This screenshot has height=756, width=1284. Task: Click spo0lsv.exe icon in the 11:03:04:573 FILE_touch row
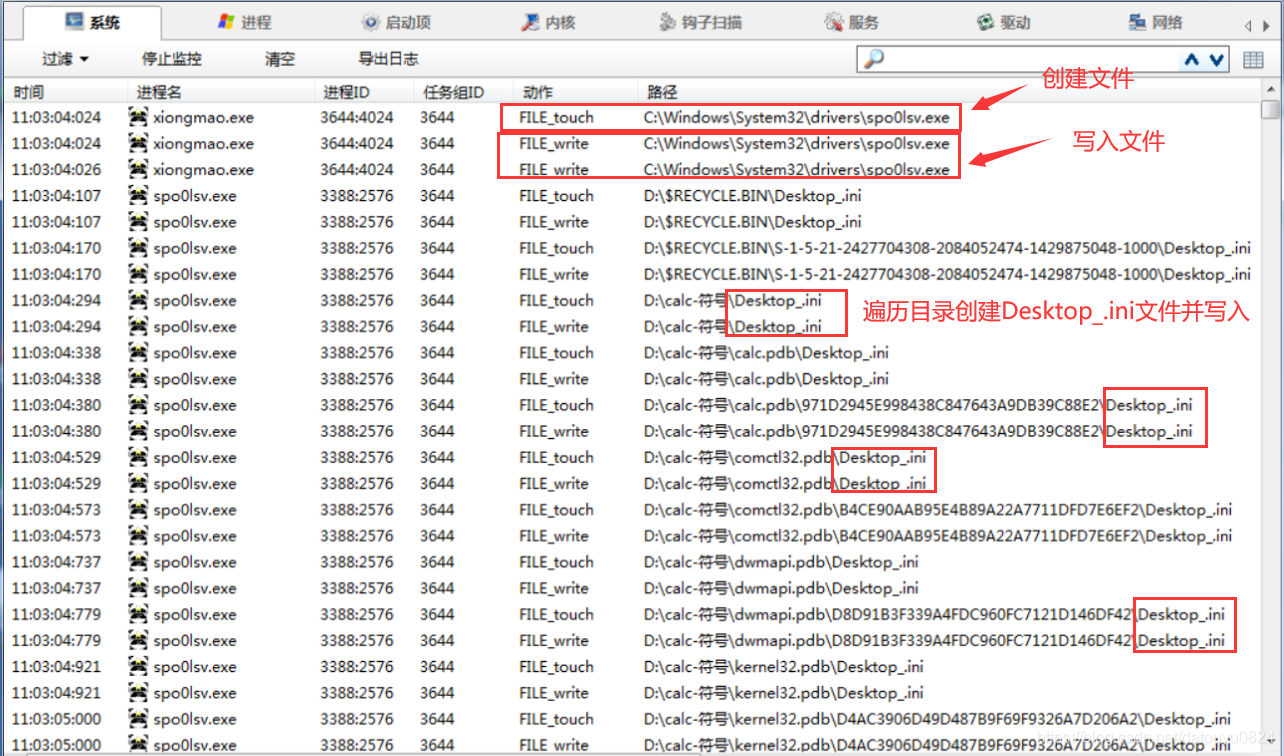coord(139,509)
